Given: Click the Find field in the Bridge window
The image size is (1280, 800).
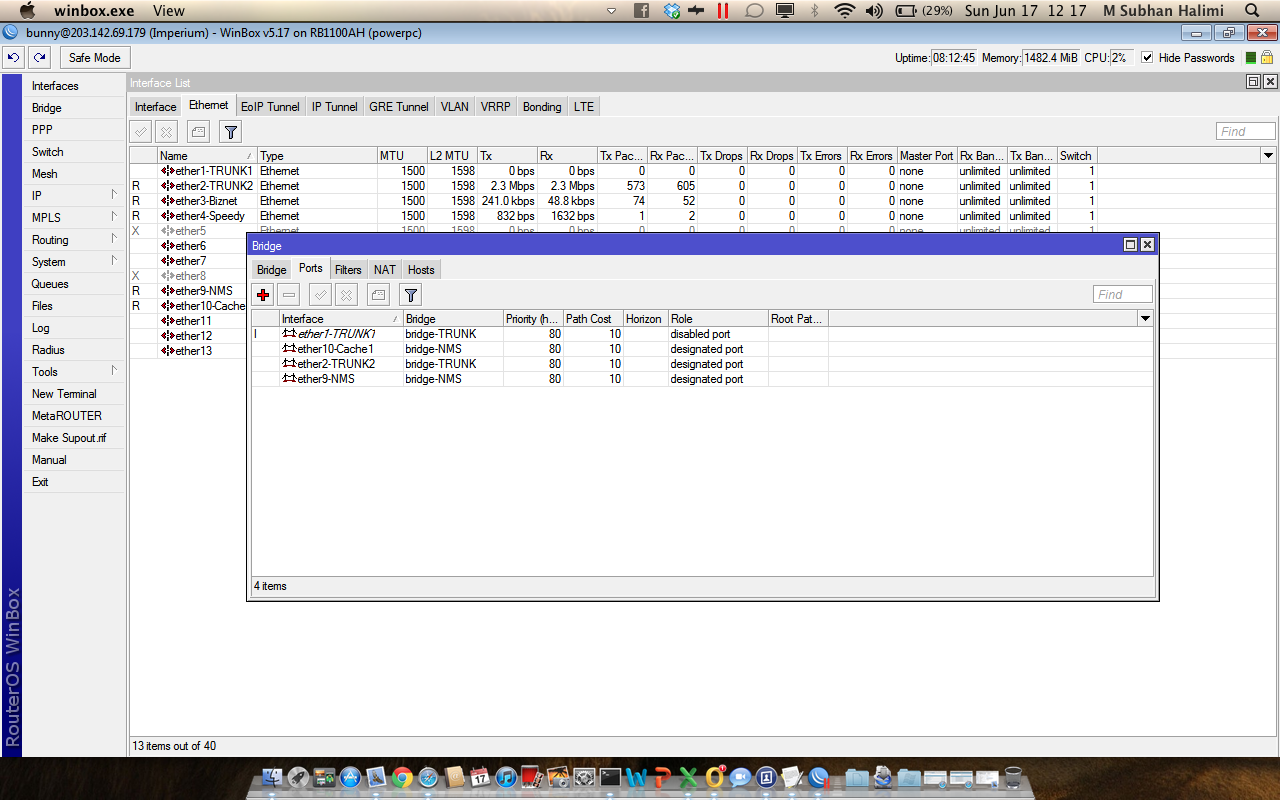Looking at the screenshot, I should 1122,293.
